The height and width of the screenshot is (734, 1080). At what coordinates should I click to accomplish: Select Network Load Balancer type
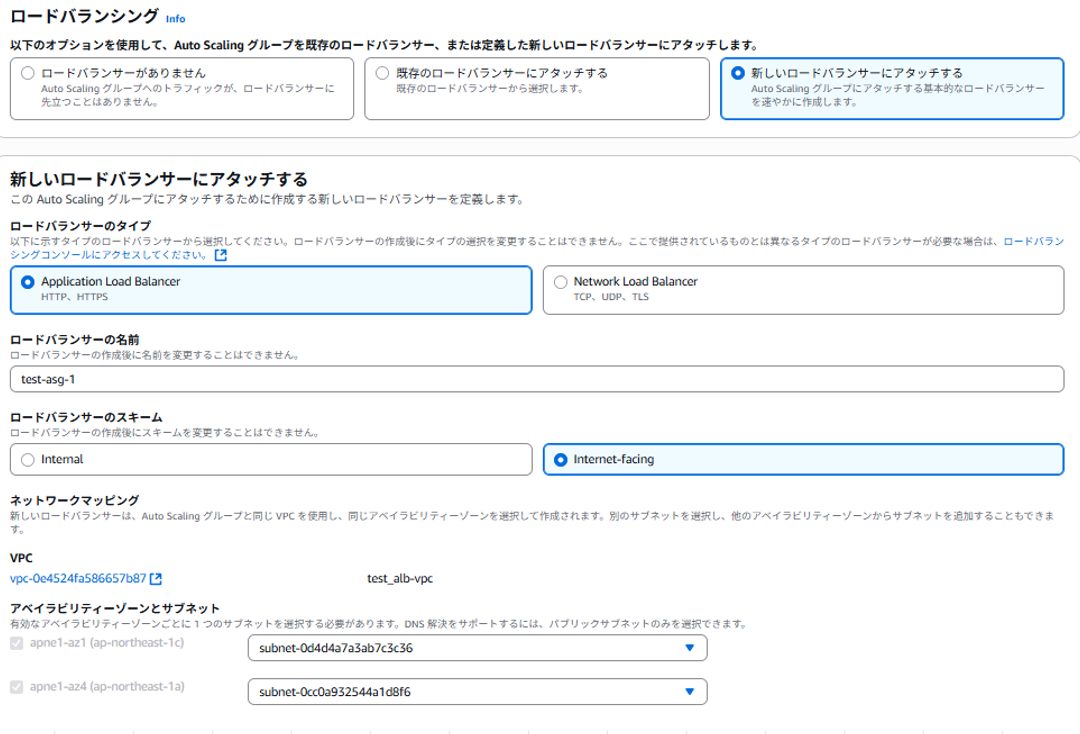562,283
